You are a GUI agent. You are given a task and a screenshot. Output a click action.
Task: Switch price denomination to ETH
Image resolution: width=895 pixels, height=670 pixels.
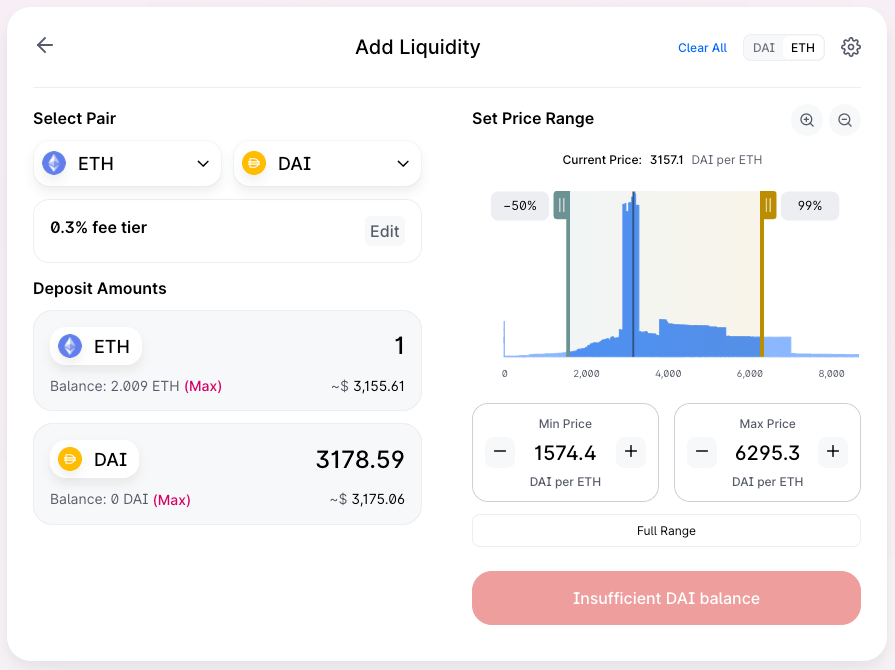pos(803,48)
